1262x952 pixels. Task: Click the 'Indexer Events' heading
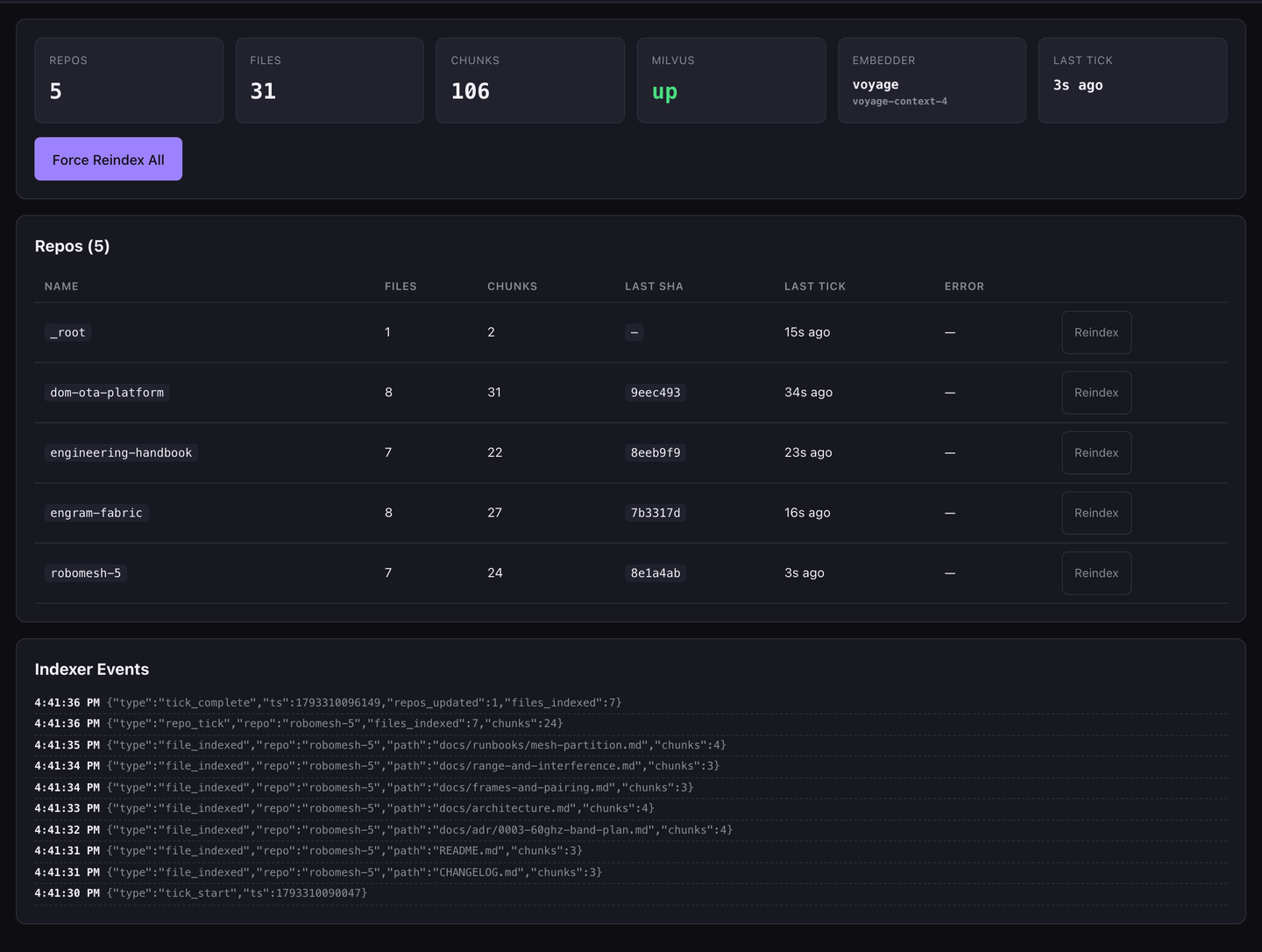[92, 670]
